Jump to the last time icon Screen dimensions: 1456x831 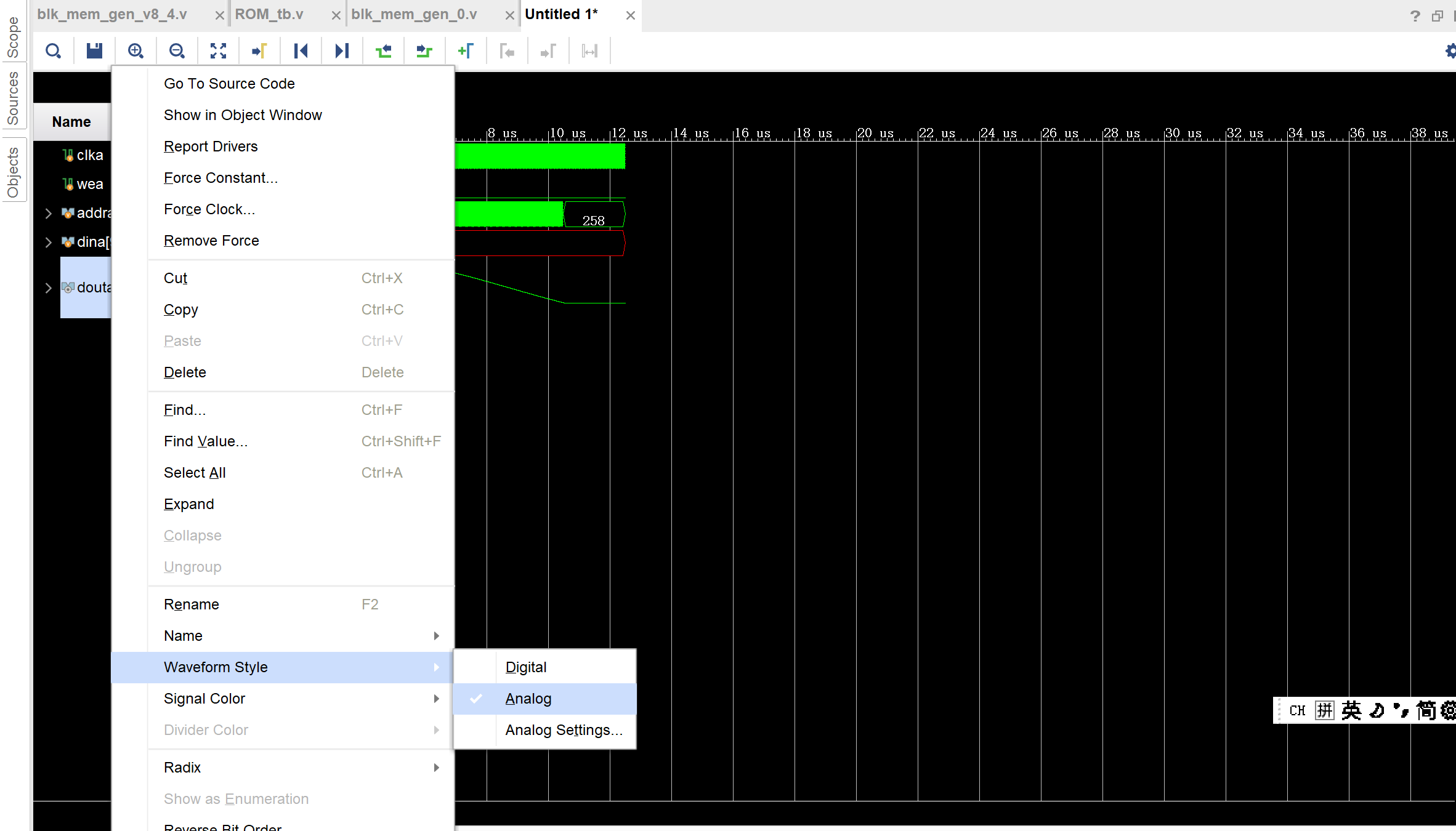click(342, 51)
